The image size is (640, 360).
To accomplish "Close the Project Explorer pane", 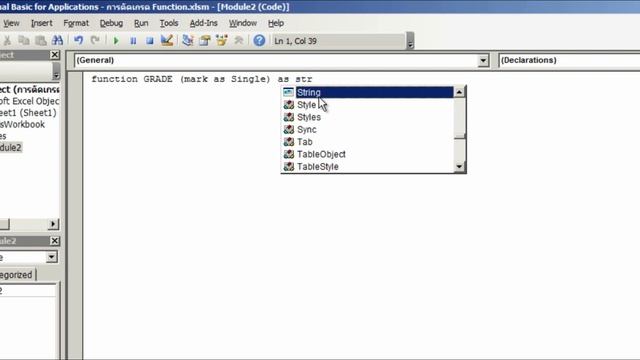I will coord(55,55).
